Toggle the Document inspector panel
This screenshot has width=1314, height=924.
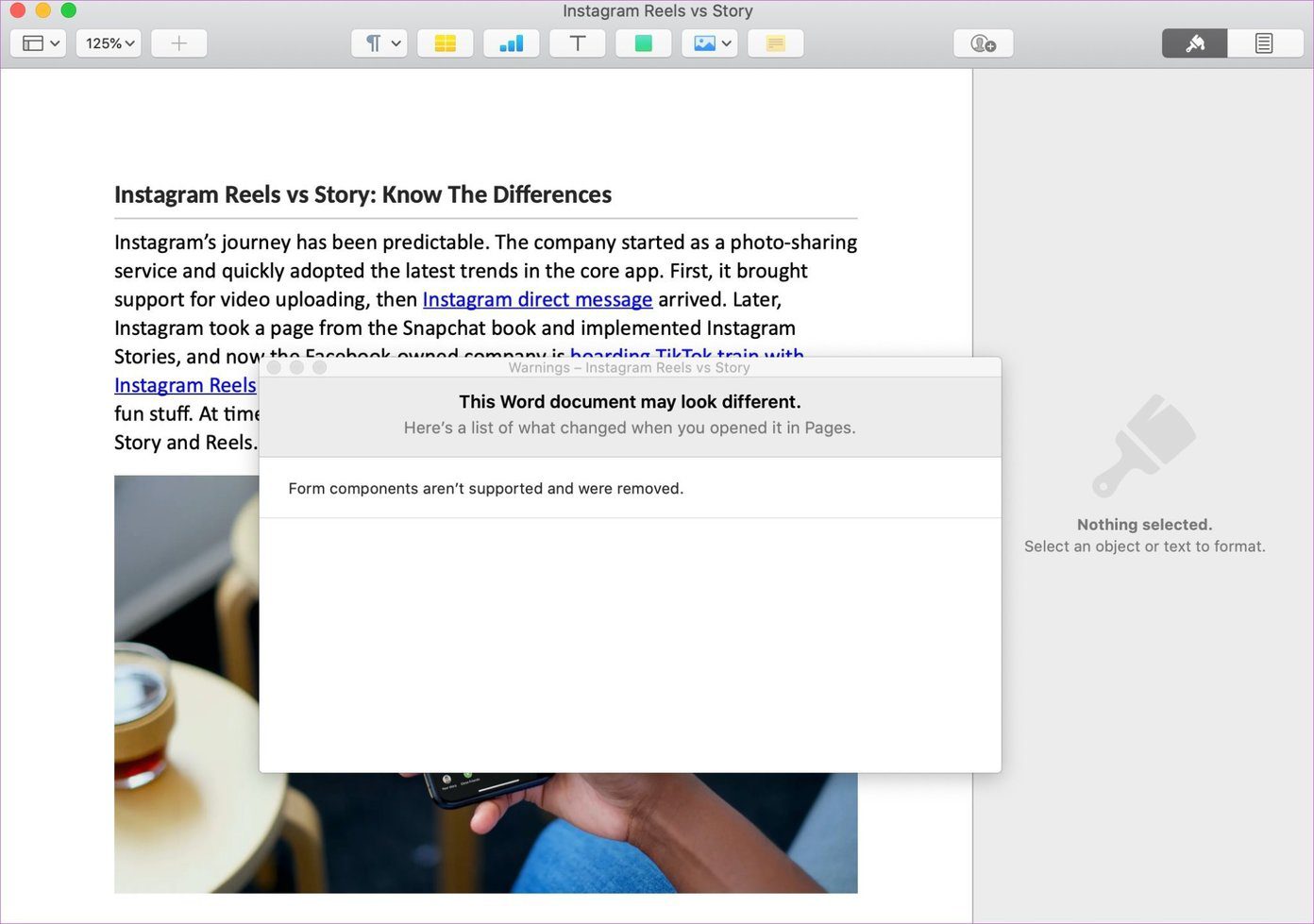tap(1264, 43)
